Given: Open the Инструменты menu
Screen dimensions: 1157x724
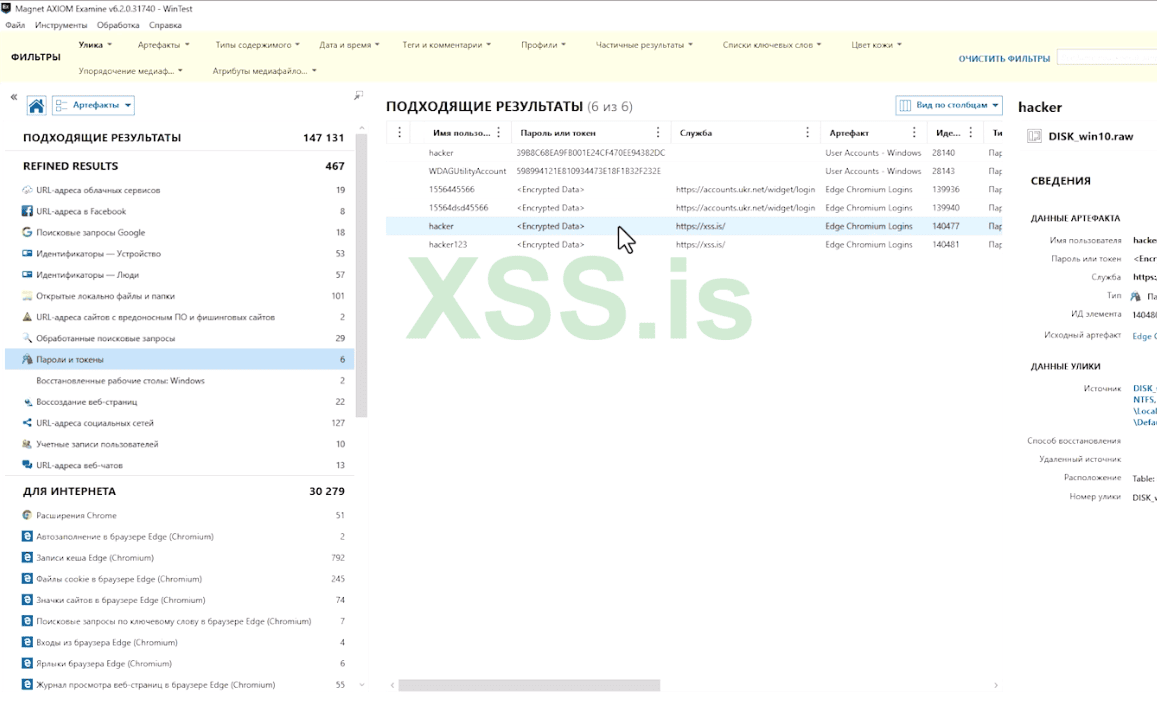Looking at the screenshot, I should pyautogui.click(x=61, y=25).
